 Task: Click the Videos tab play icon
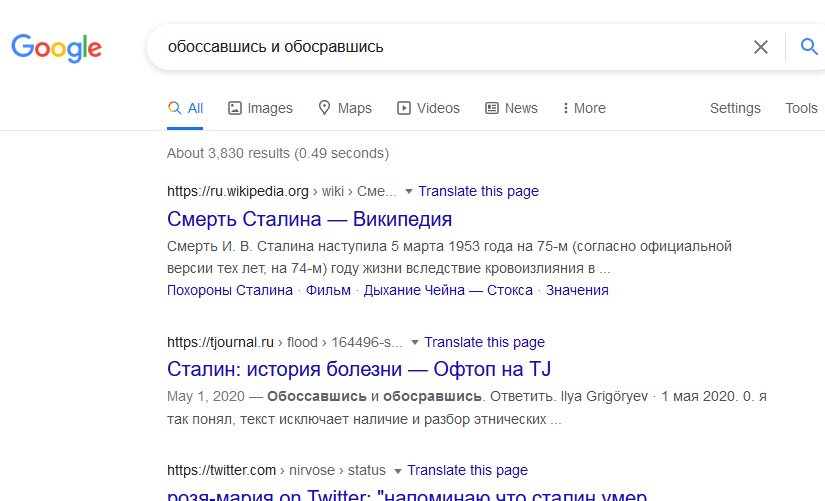pyautogui.click(x=404, y=108)
